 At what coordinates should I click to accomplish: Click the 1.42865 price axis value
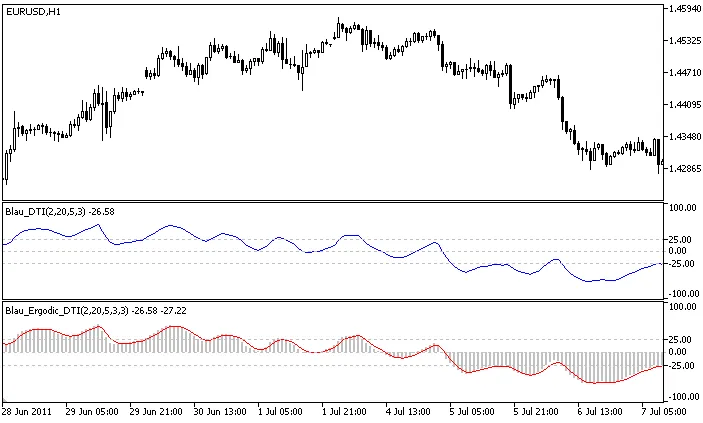(683, 169)
